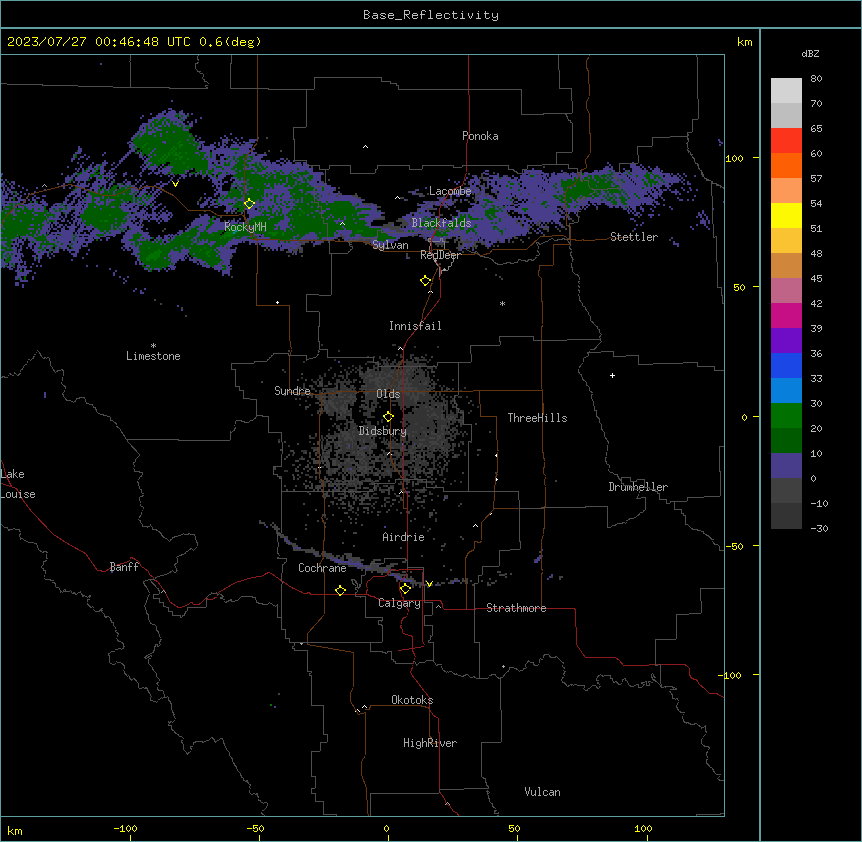This screenshot has width=862, height=842.
Task: Click the Ponoka city label
Action: point(480,136)
